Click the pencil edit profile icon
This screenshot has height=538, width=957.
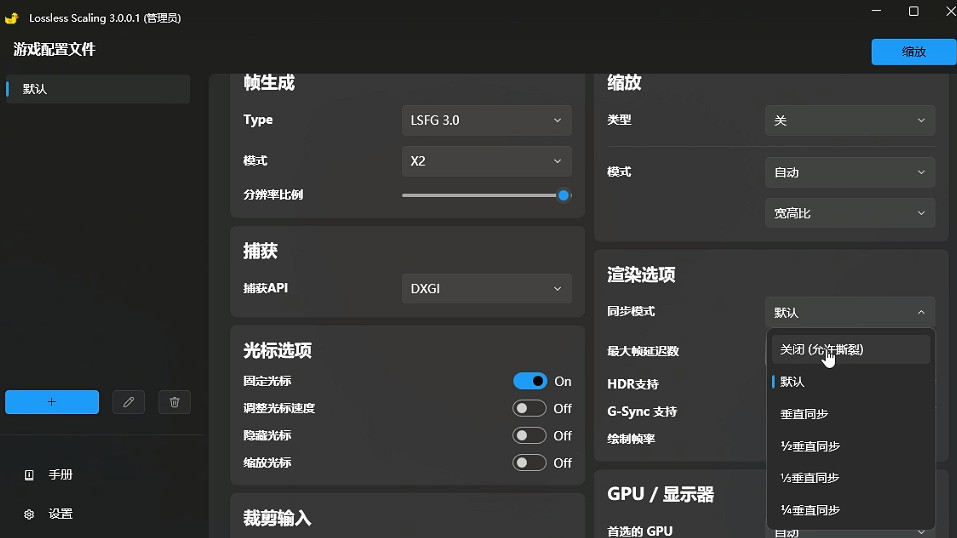click(128, 402)
